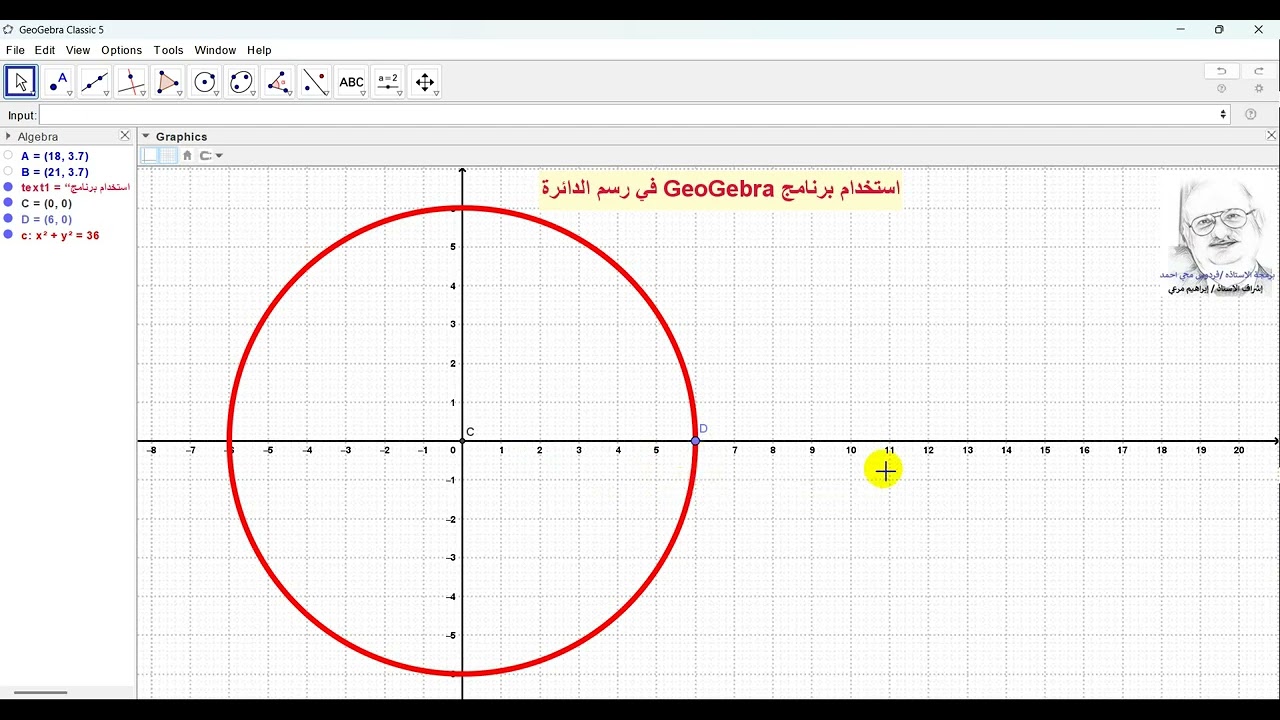Select the Line through two points tool

click(95, 82)
